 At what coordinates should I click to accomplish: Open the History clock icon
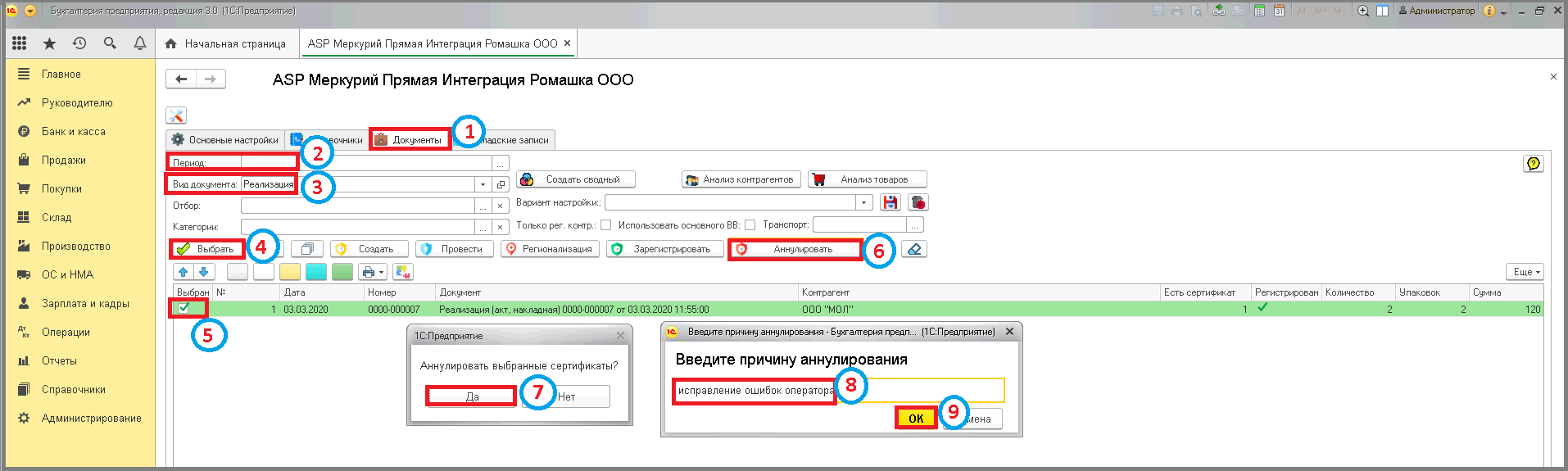[x=79, y=43]
